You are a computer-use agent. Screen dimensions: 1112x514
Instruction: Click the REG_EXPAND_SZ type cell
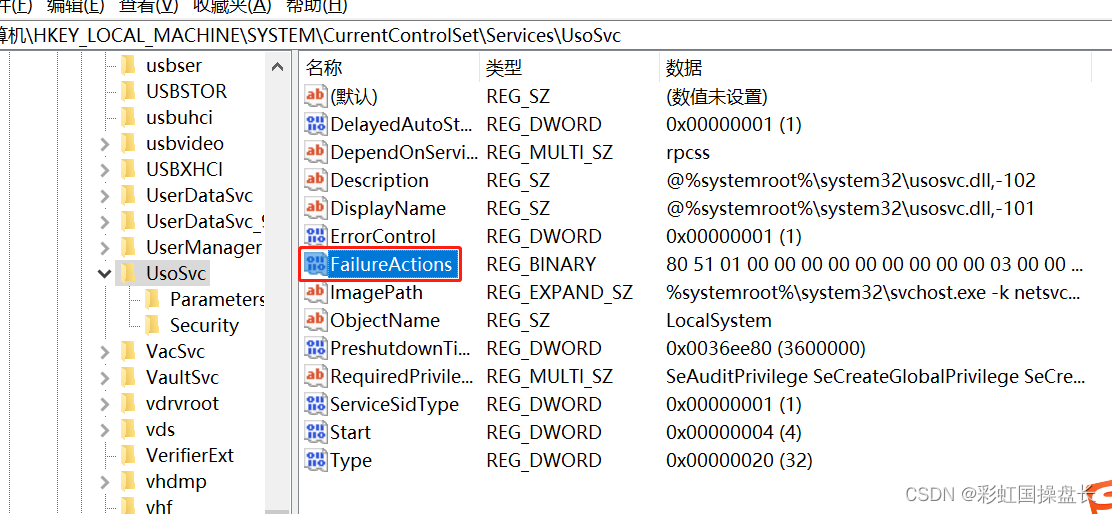pyautogui.click(x=560, y=293)
